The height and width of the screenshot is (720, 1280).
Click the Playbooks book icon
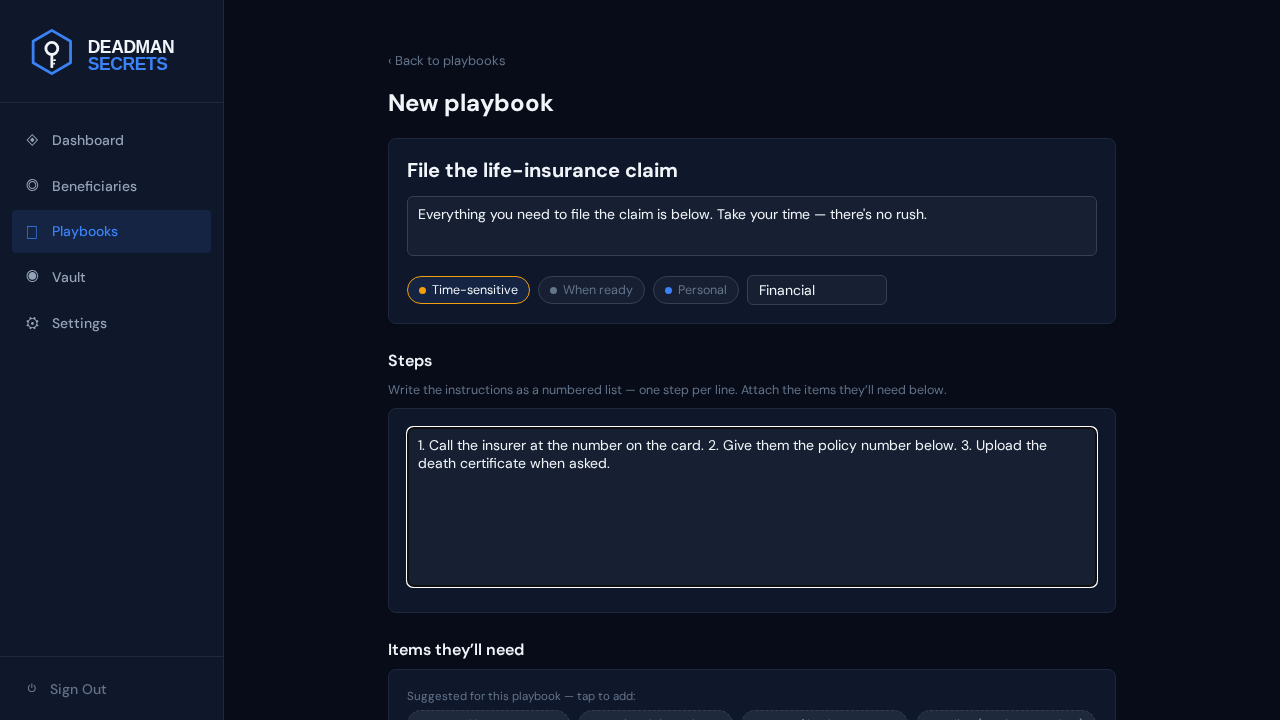click(x=32, y=232)
